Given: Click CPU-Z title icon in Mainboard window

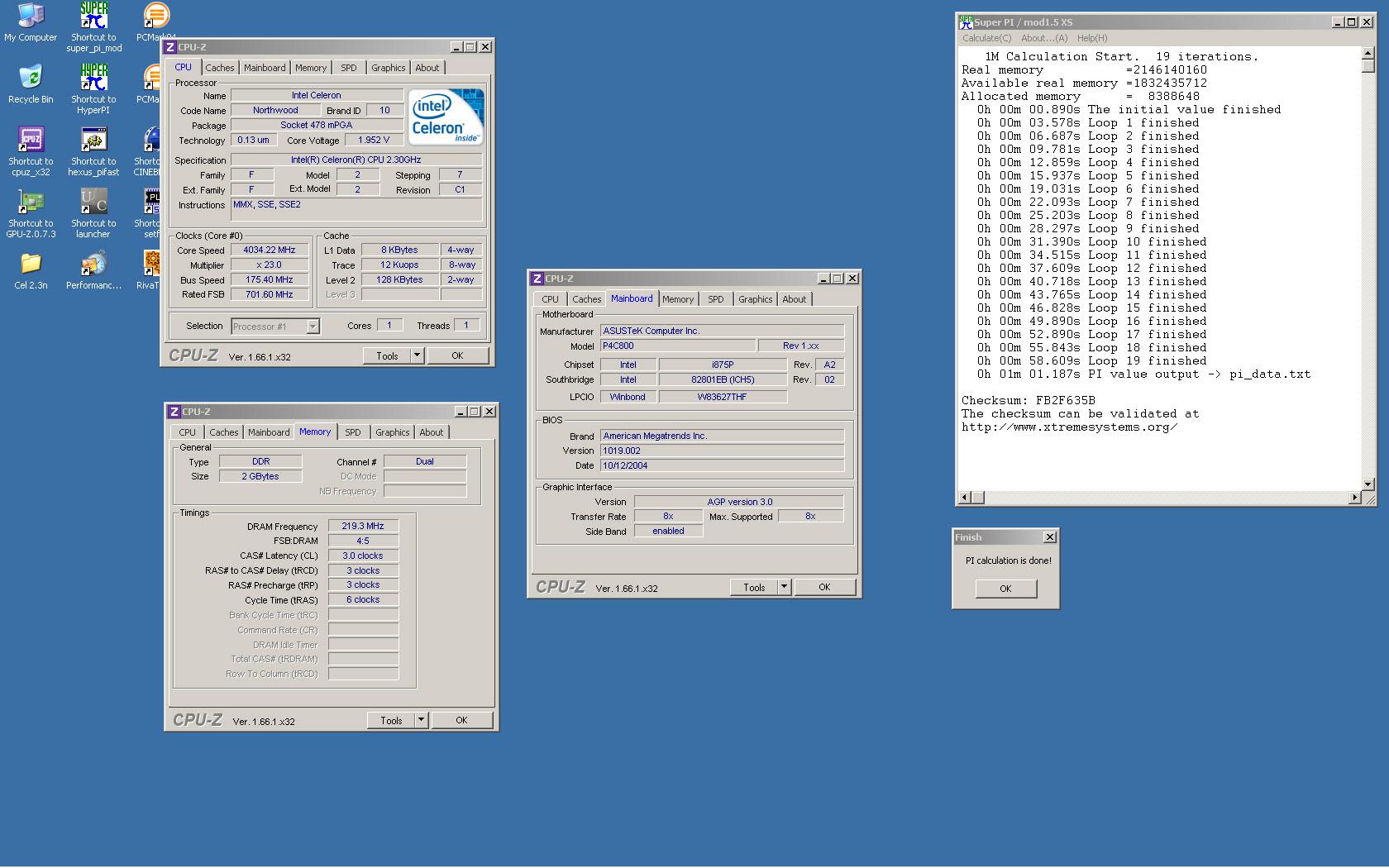Looking at the screenshot, I should (x=537, y=279).
